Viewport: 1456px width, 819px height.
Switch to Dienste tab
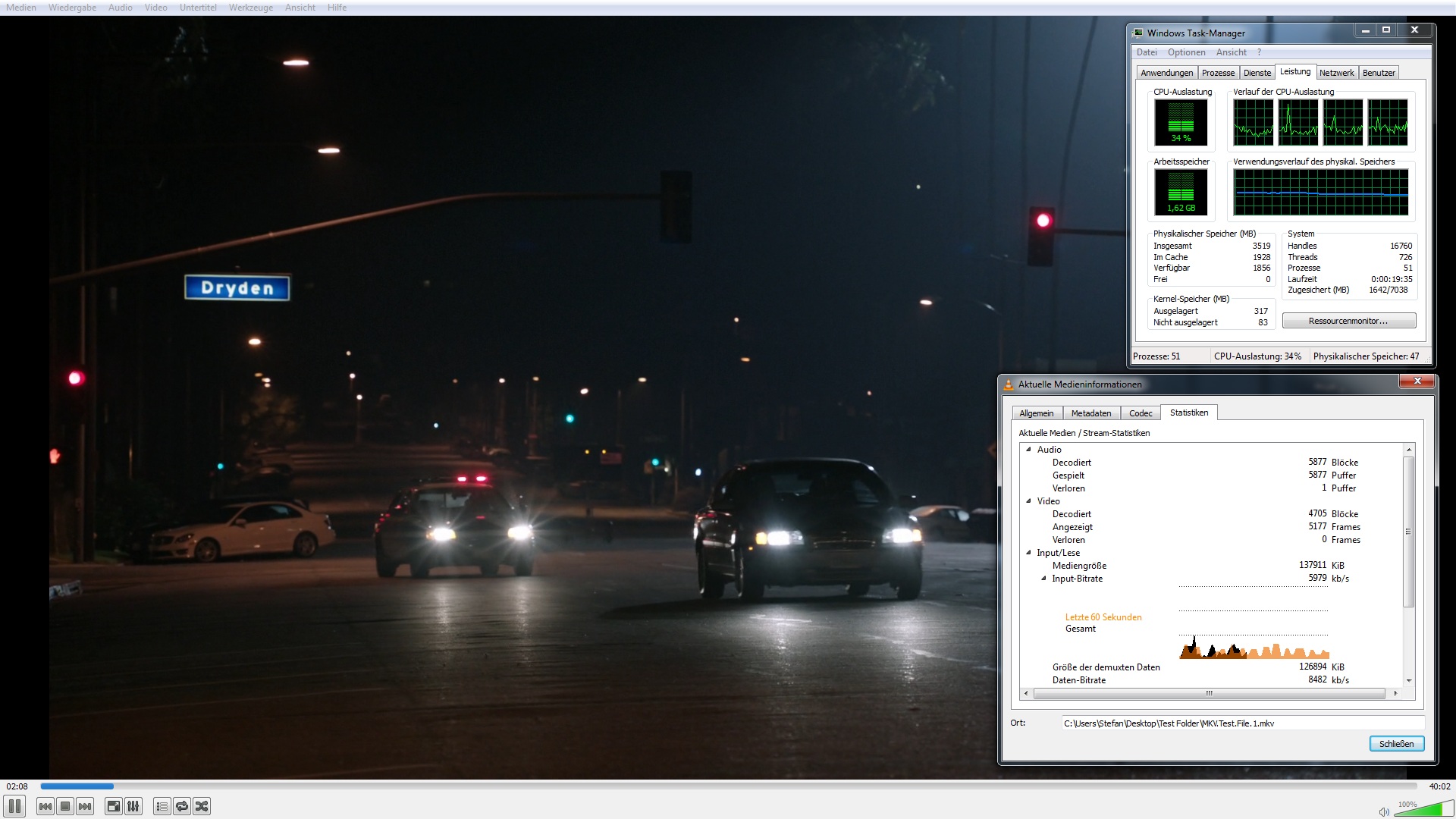click(1257, 73)
